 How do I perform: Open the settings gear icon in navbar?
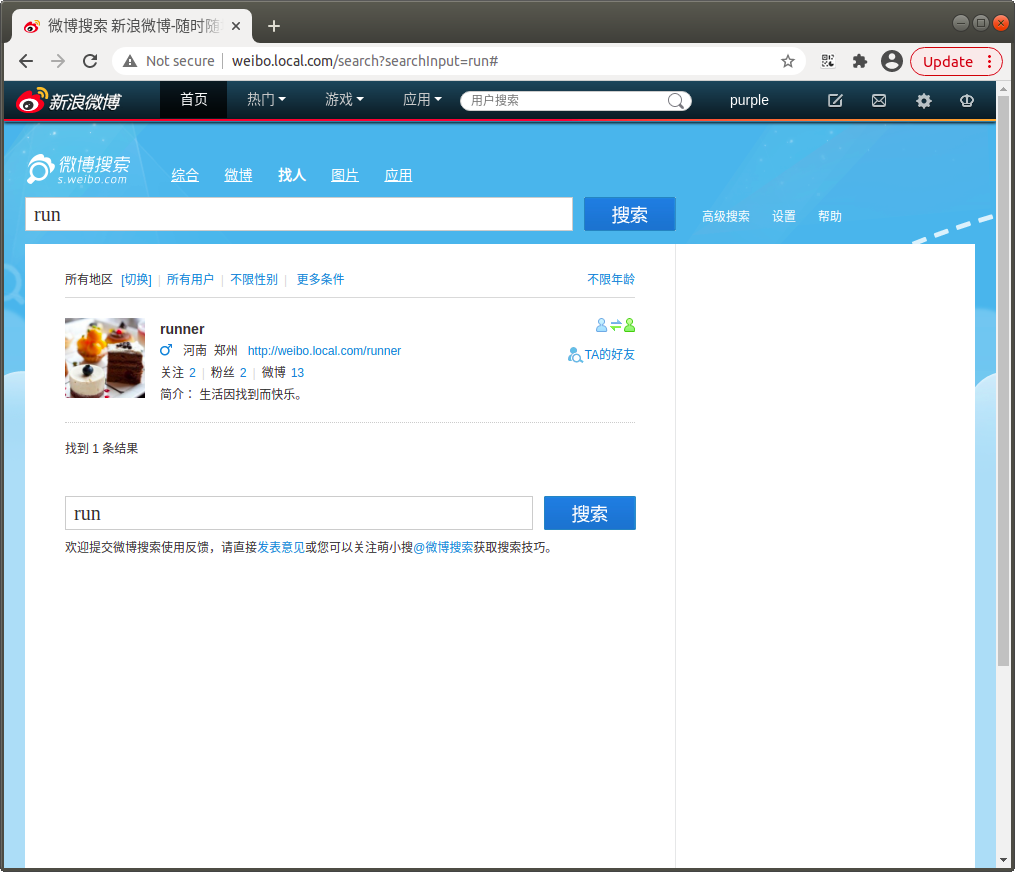924,100
